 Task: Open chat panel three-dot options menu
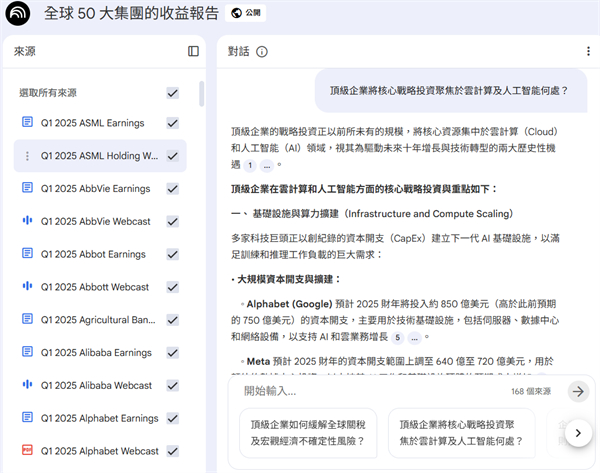(588, 51)
